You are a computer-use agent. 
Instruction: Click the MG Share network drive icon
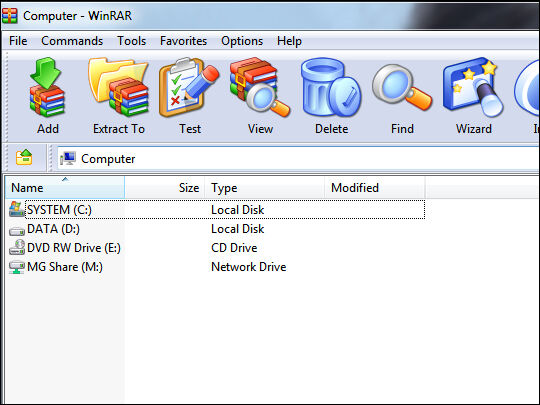tap(17, 267)
